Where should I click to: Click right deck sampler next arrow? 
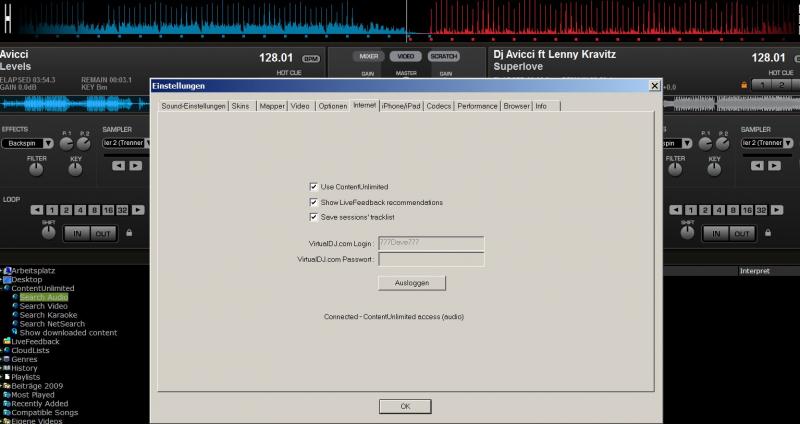click(x=774, y=165)
